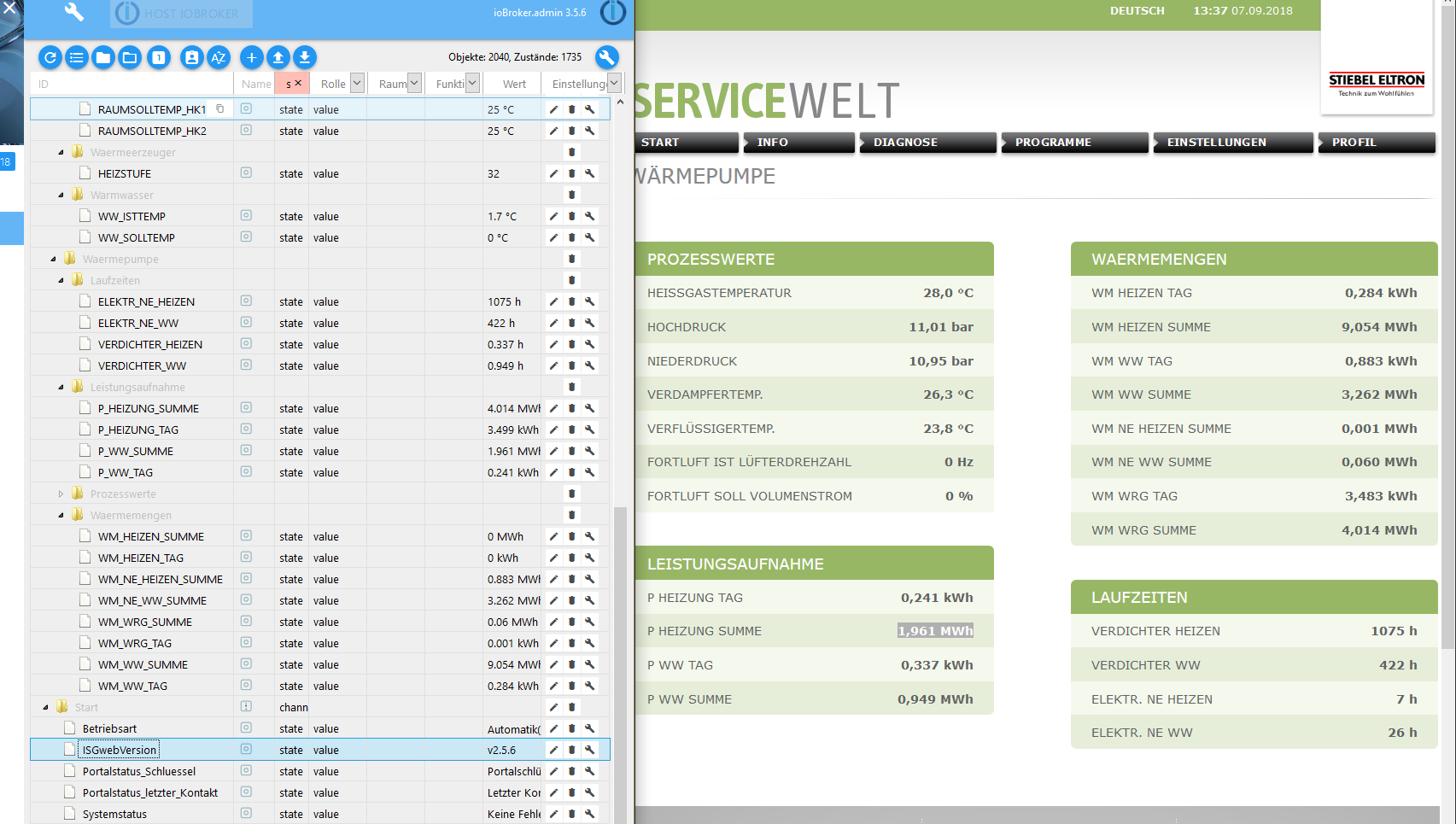Click state type icon for WW_SOLLTEMP

[x=246, y=237]
